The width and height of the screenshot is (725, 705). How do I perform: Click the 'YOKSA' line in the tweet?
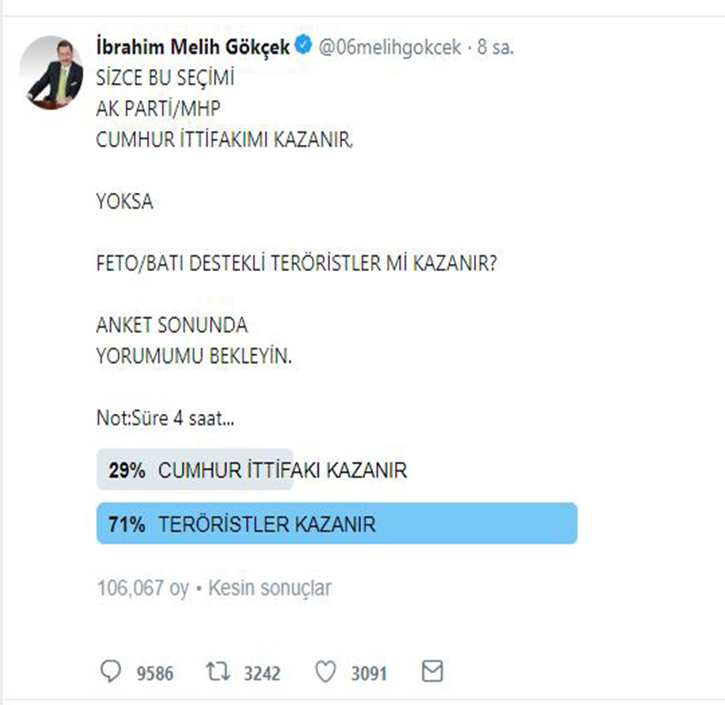[125, 202]
